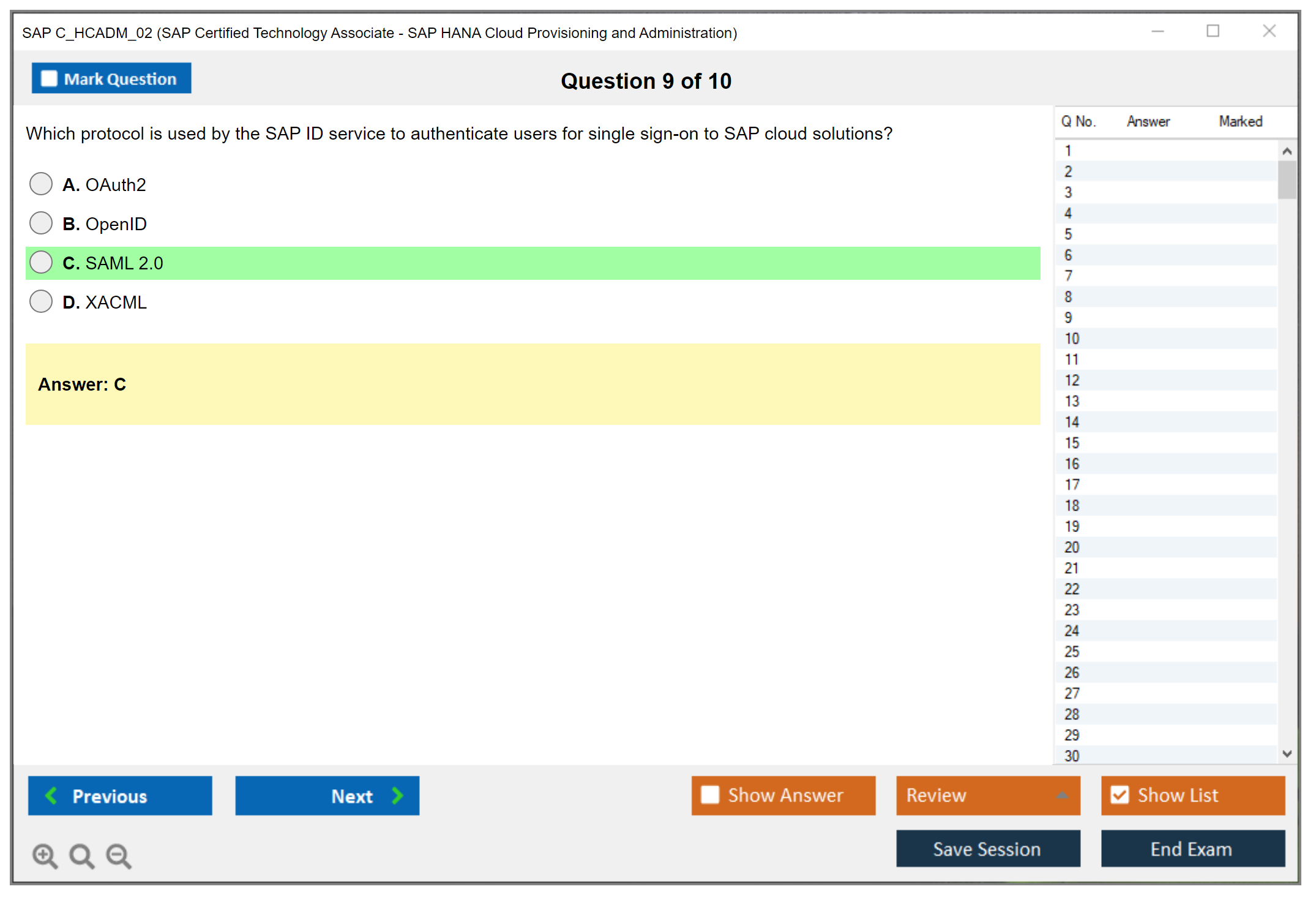Click the green left arrow on Previous
1316x900 pixels.
point(51,795)
